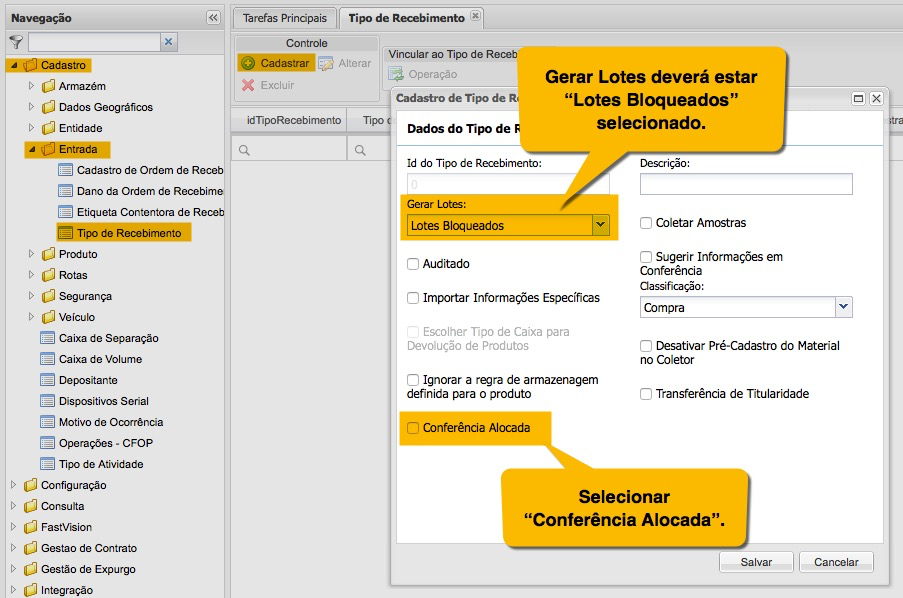The height and width of the screenshot is (598, 903).
Task: Click the Salvar button
Action: point(756,562)
